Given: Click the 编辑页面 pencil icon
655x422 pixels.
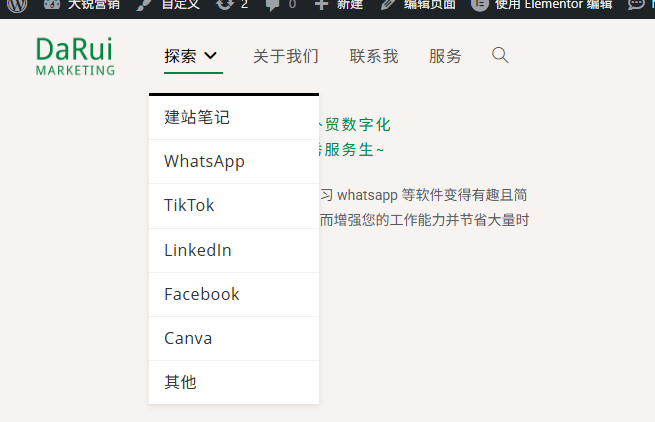Looking at the screenshot, I should [x=388, y=4].
